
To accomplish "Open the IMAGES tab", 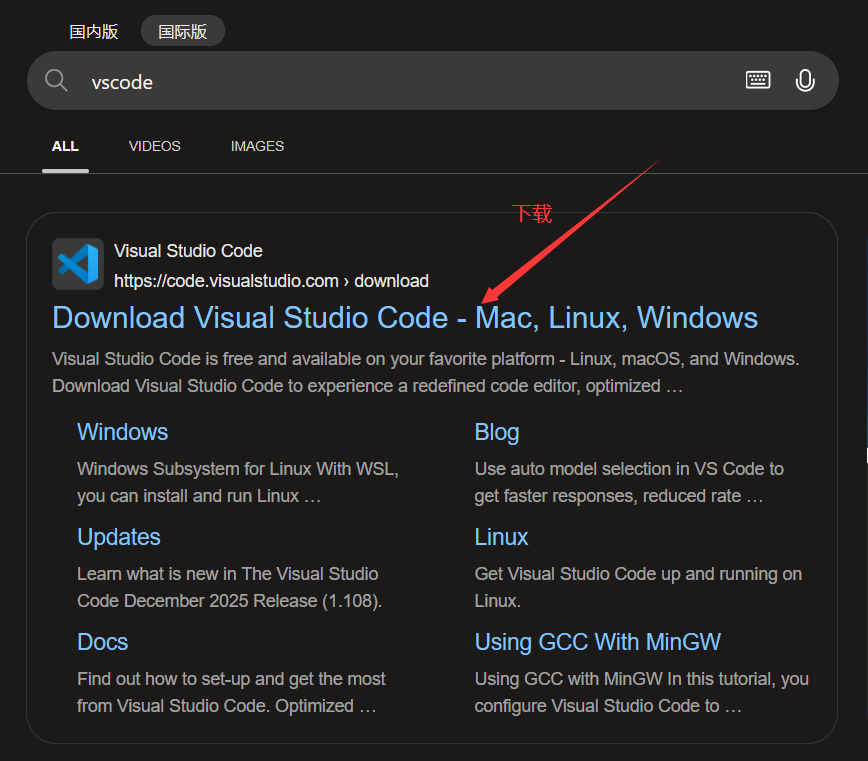I will click(257, 146).
